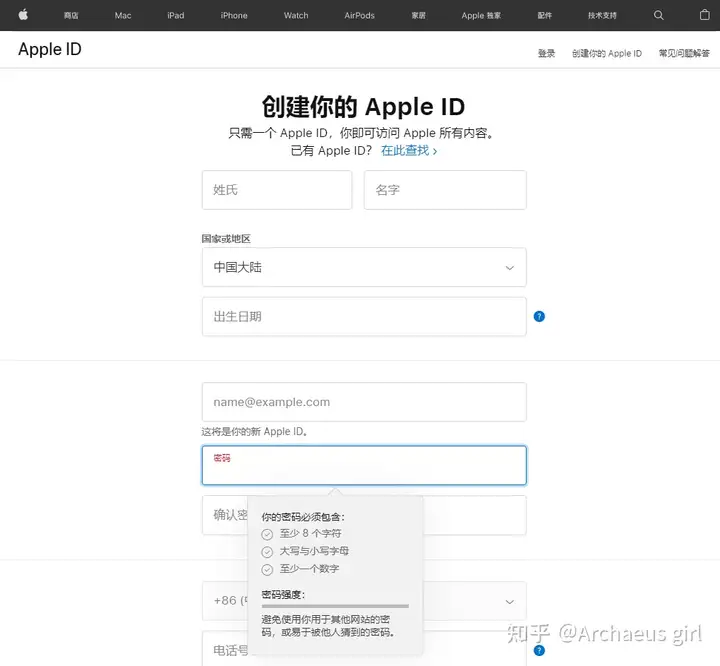This screenshot has height=666, width=720.
Task: Open the 常见问题解答 link
Action: 684,53
